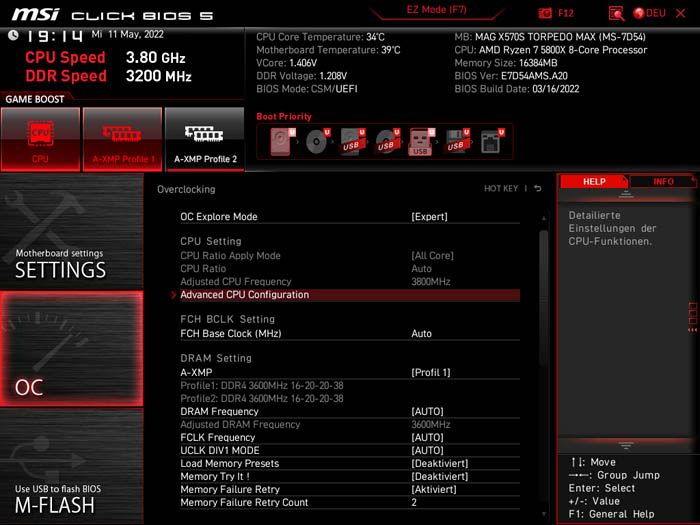This screenshot has width=700, height=525.
Task: Click 'CPU Core Temperature: 34°C' reading
Action: pos(320,37)
